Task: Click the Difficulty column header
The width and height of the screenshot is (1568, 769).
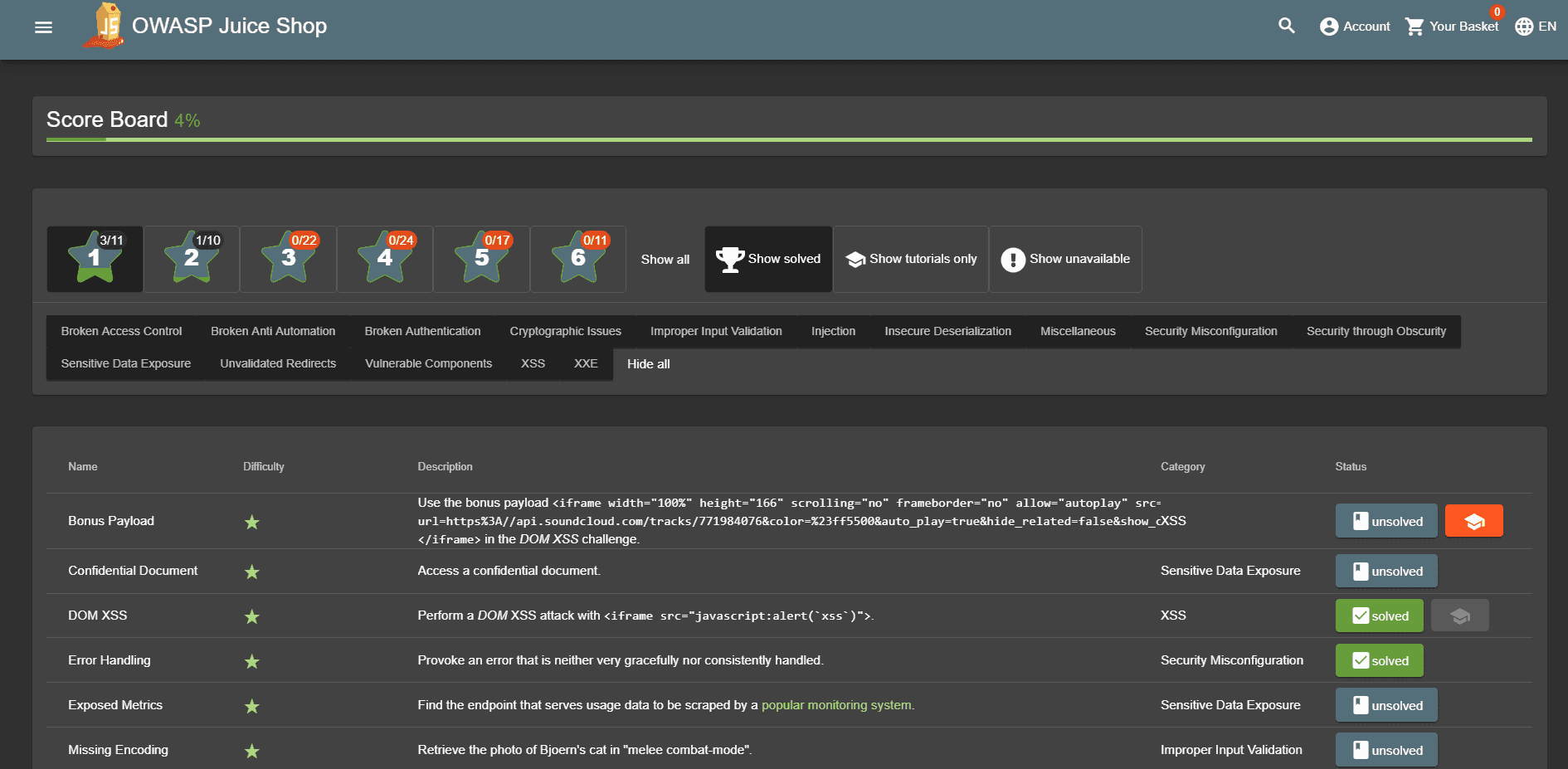Action: [x=264, y=467]
